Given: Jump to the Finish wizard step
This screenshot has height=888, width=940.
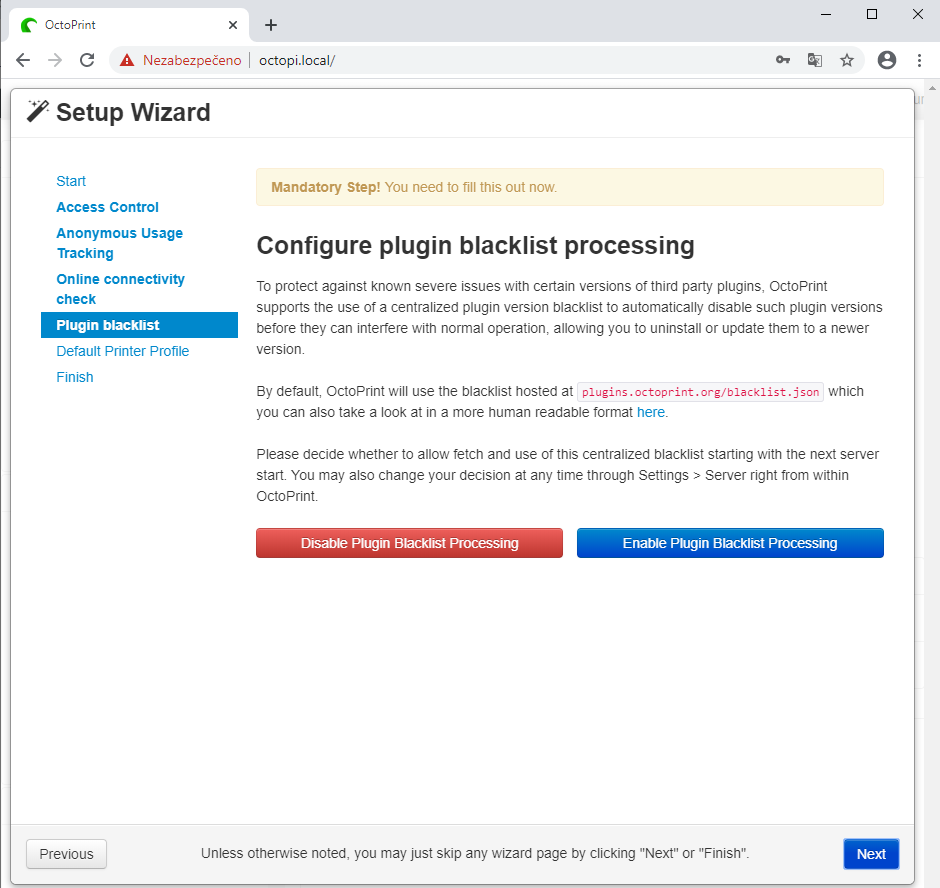Looking at the screenshot, I should click(x=75, y=377).
